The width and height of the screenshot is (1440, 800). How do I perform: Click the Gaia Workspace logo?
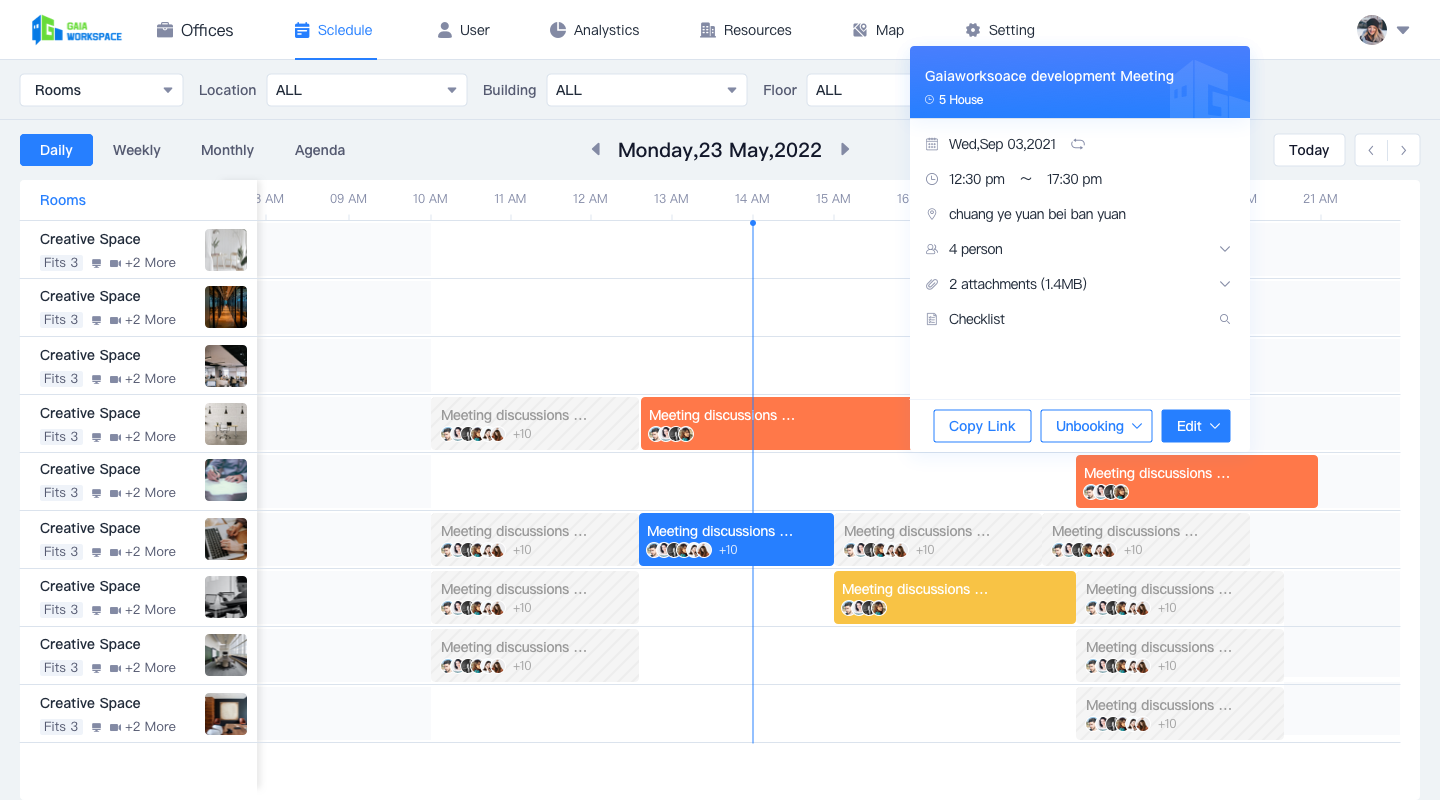(76, 30)
